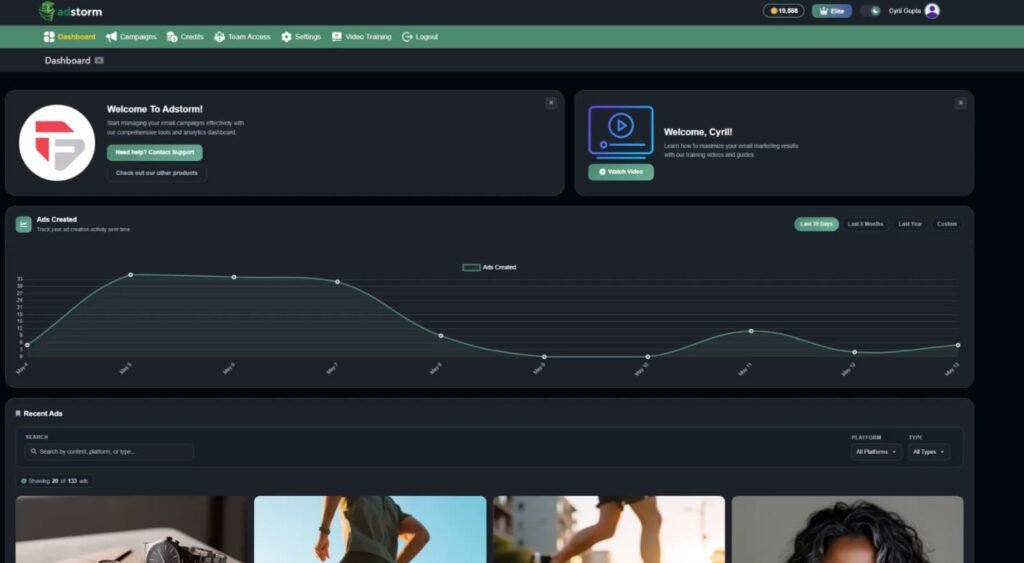
Task: Click the Elite plan crown badge
Action: [x=831, y=11]
